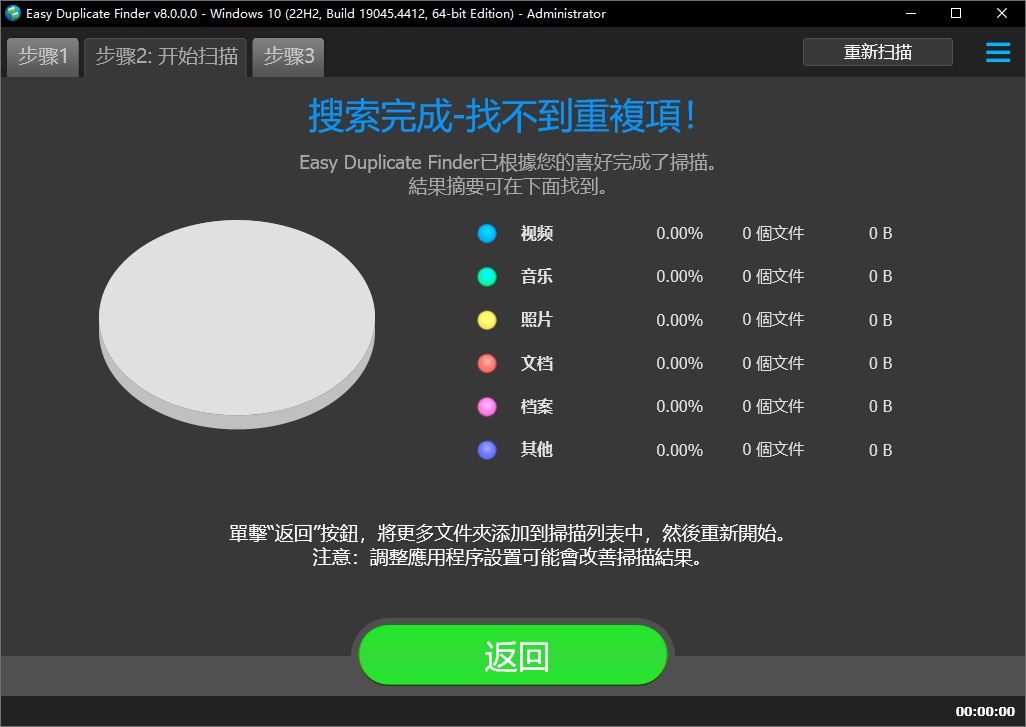Click the 文档 category label

[x=537, y=363]
